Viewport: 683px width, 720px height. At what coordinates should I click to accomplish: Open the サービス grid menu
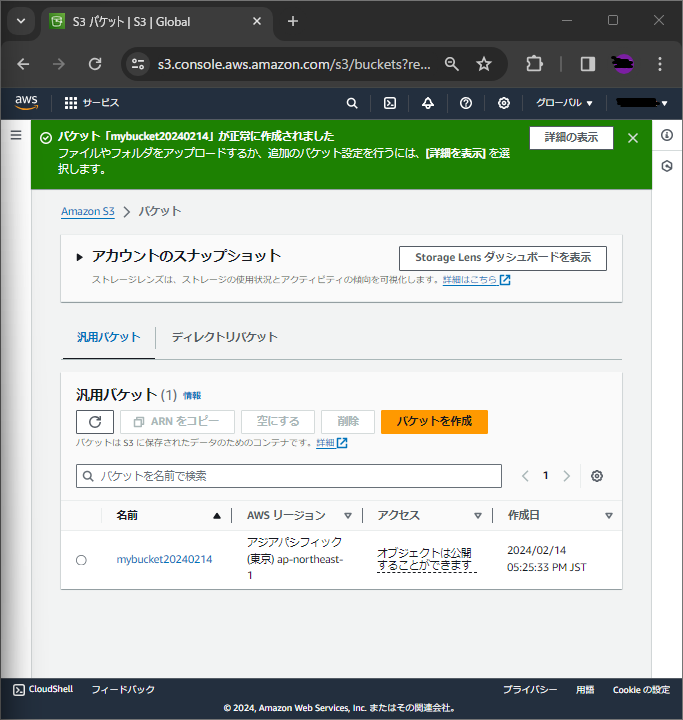coord(91,103)
